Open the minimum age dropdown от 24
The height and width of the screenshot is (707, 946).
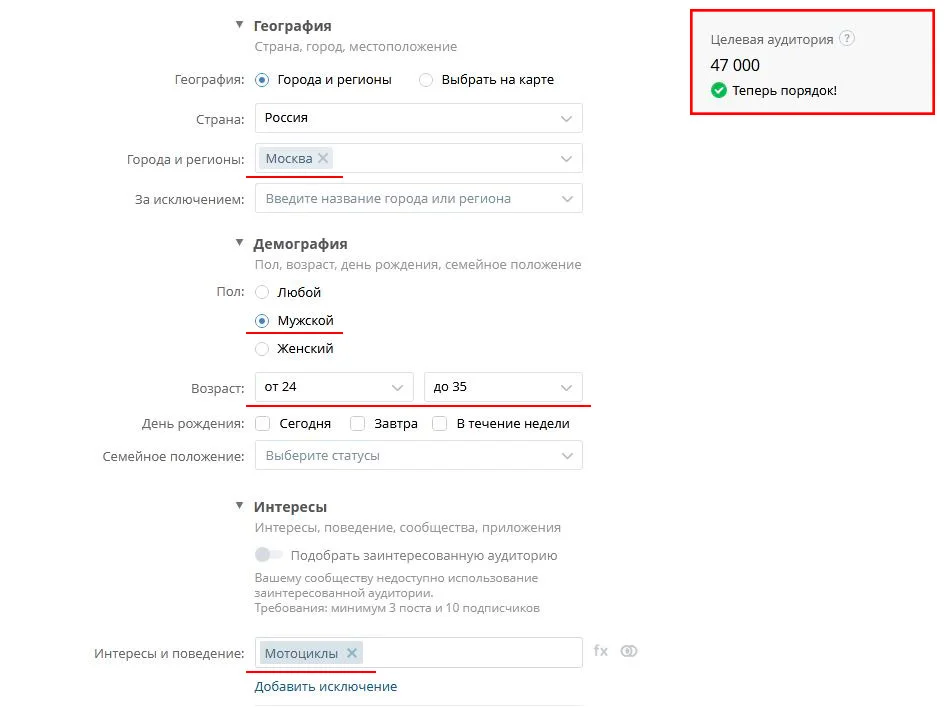[333, 387]
